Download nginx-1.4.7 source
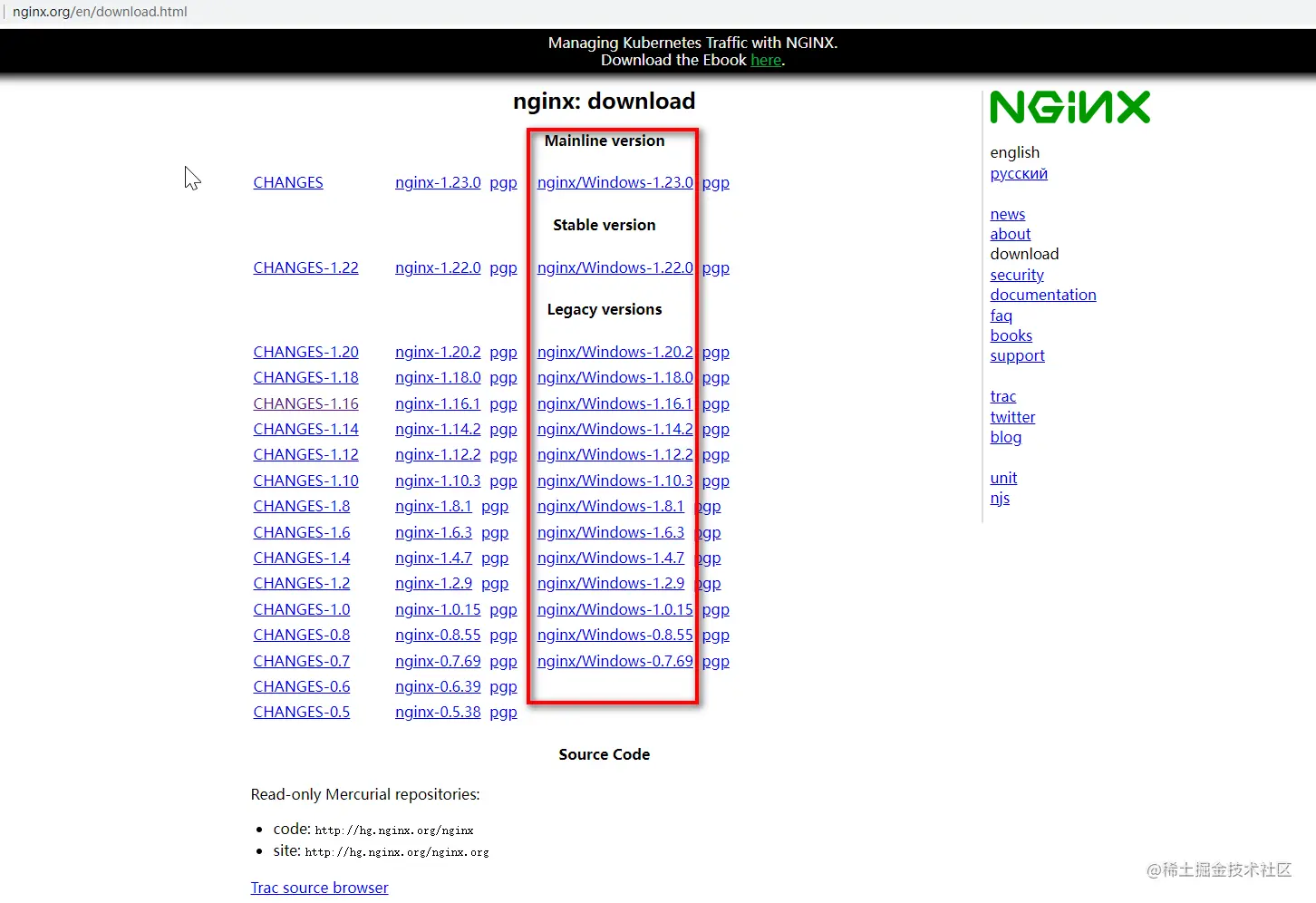This screenshot has width=1316, height=903. [433, 558]
